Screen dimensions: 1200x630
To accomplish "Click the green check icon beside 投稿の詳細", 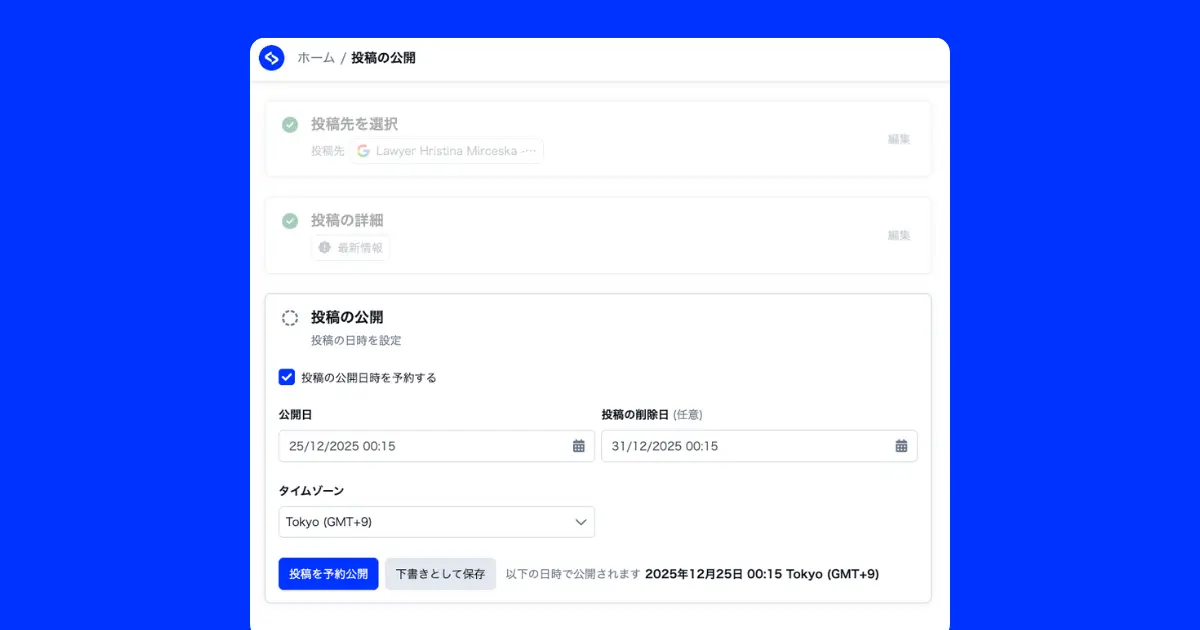I will pos(289,221).
